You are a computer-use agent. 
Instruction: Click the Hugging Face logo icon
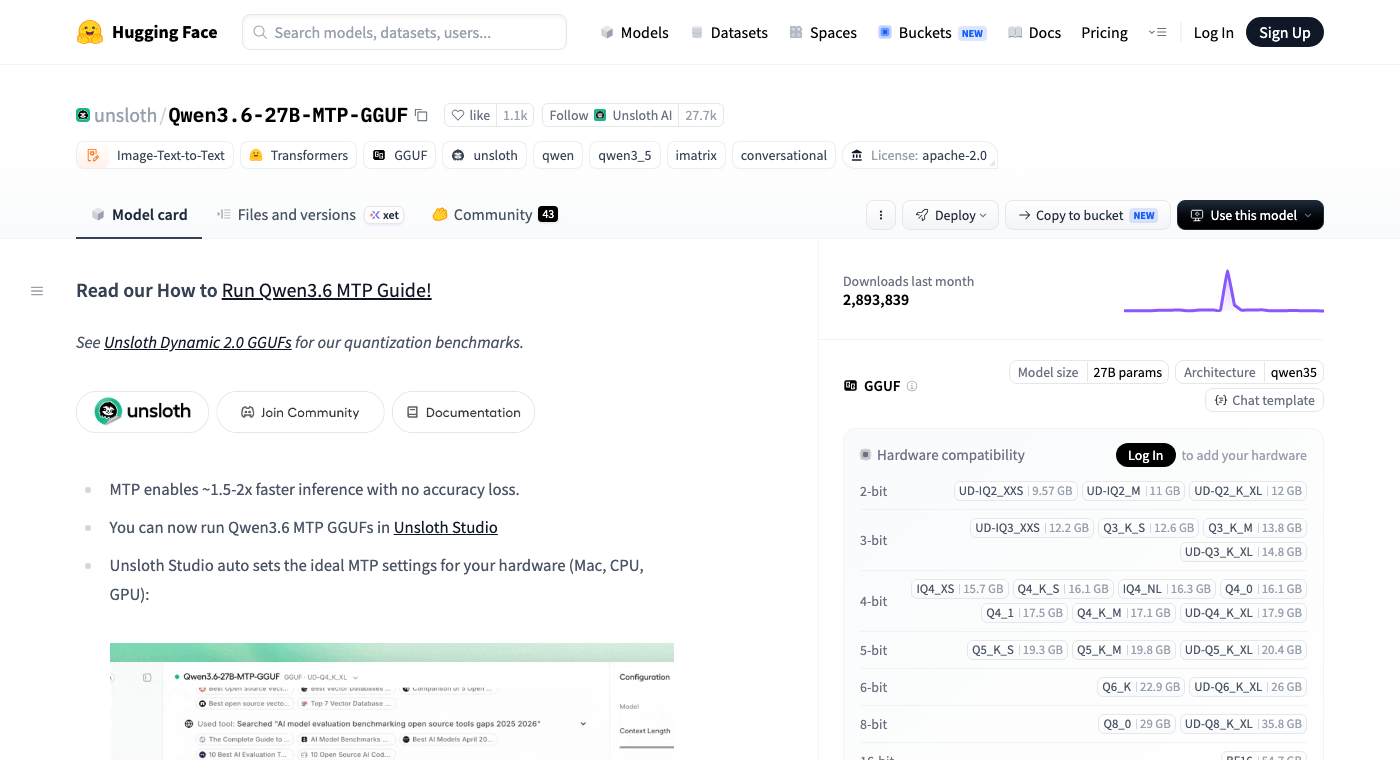point(90,32)
